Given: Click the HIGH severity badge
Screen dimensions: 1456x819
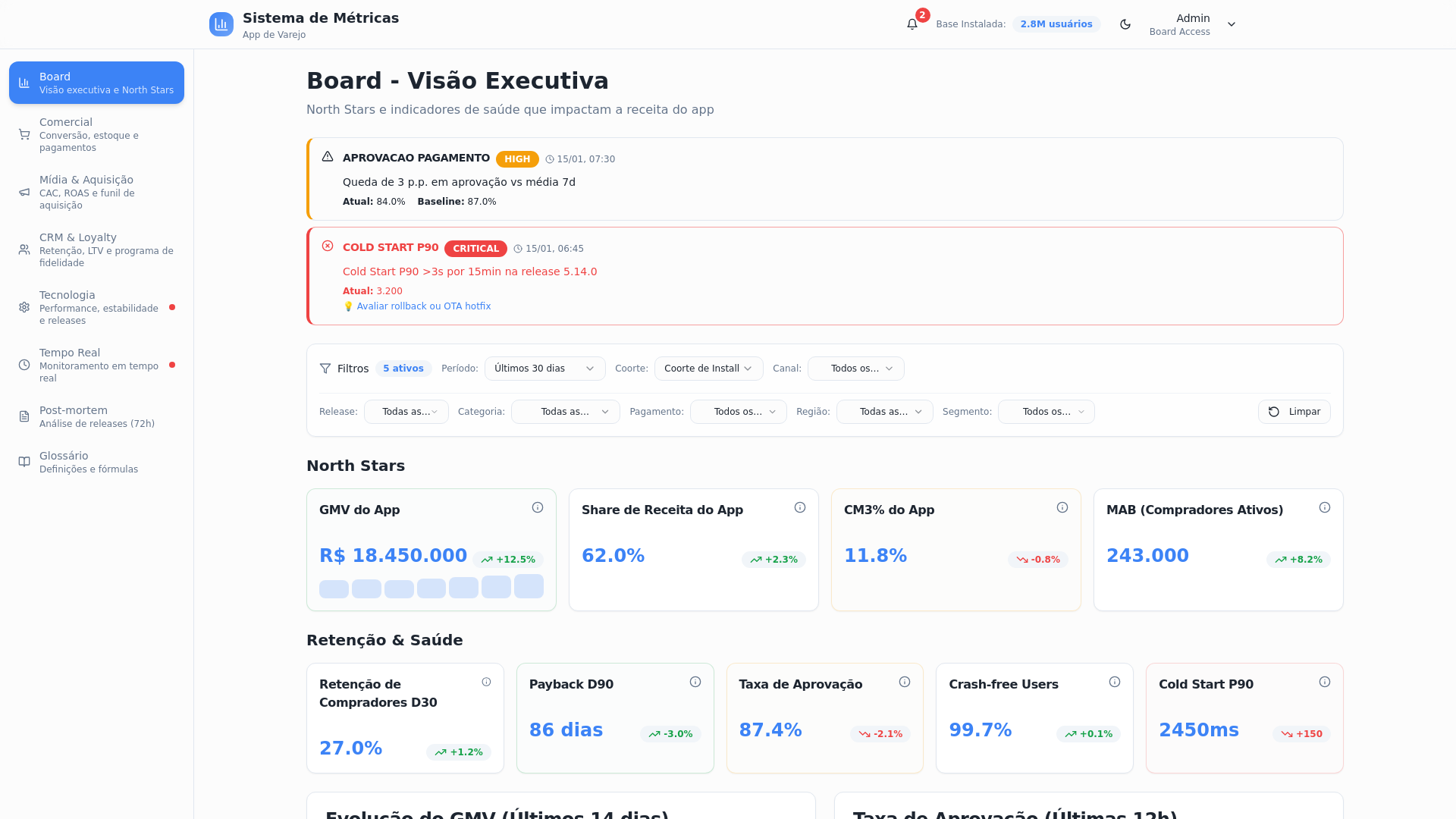Looking at the screenshot, I should 517,159.
